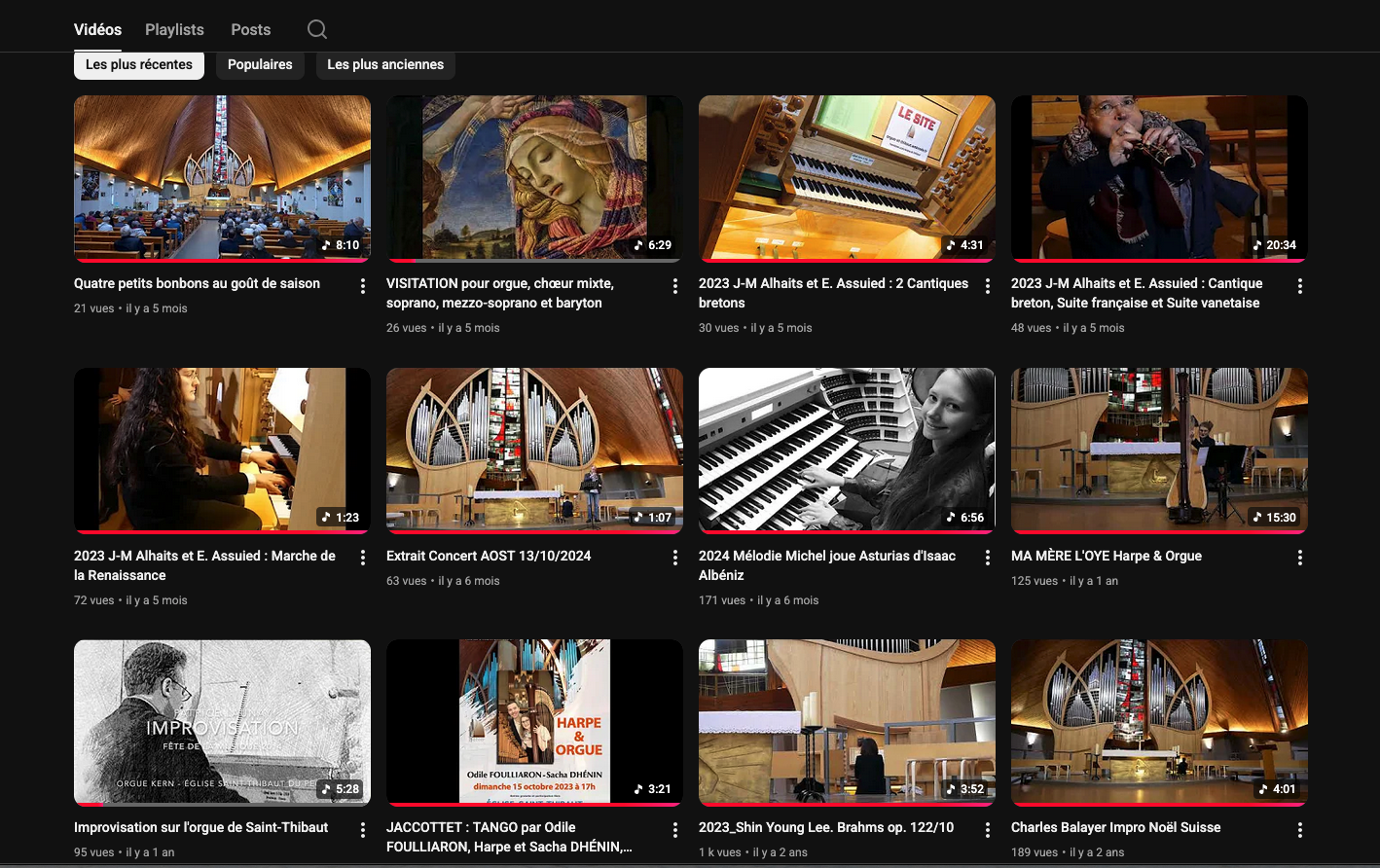
Task: Open three-dot menu for VISITATION pour orgue video
Action: (675, 285)
